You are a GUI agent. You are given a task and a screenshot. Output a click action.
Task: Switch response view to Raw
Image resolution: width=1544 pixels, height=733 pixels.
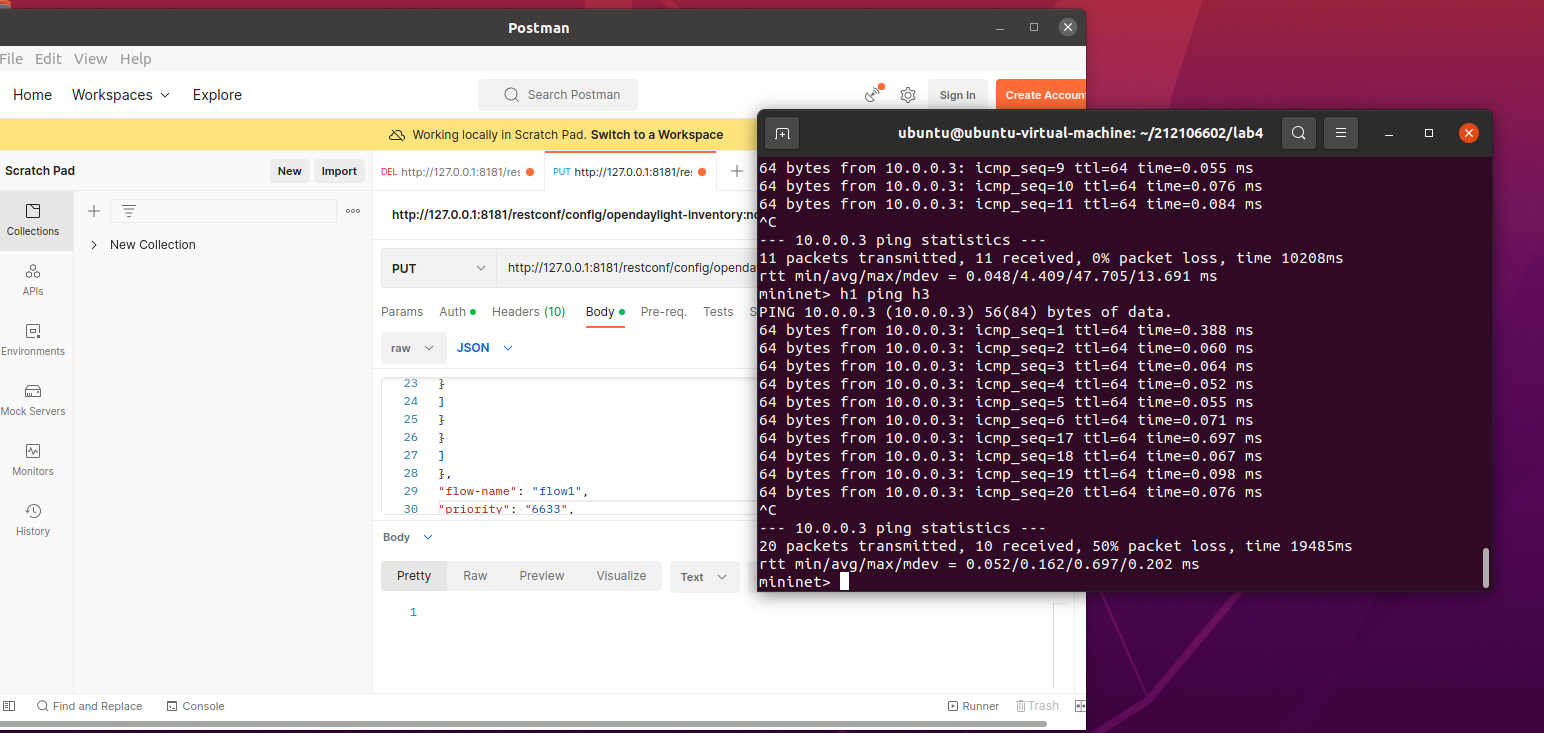475,576
